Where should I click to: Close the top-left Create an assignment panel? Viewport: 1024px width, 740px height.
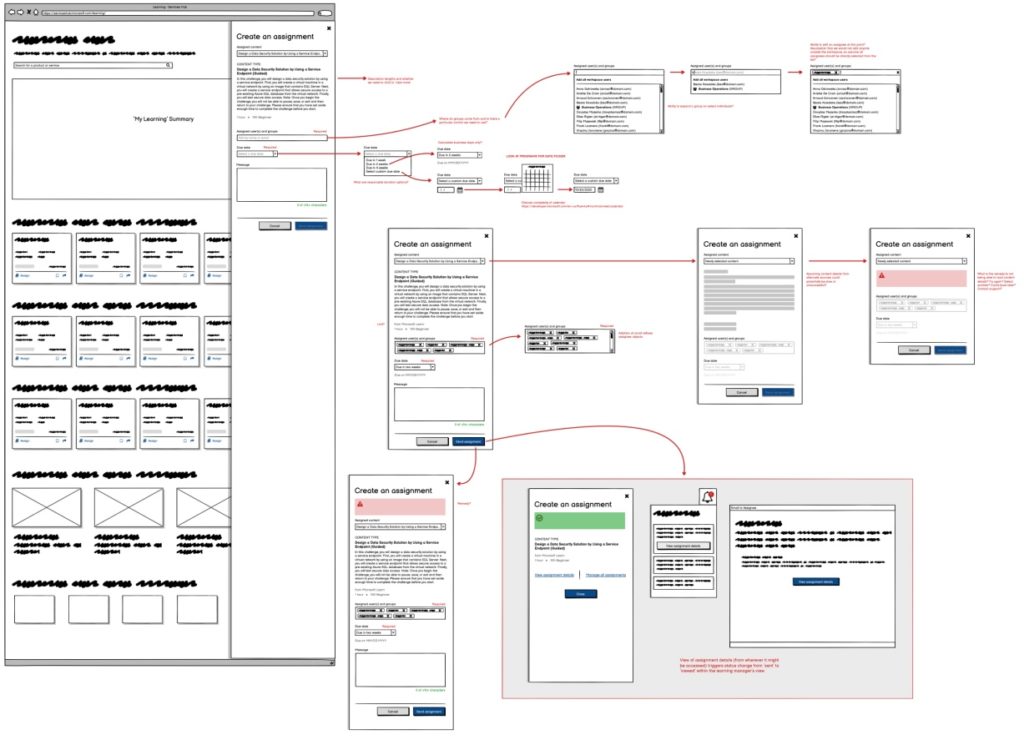[x=328, y=29]
